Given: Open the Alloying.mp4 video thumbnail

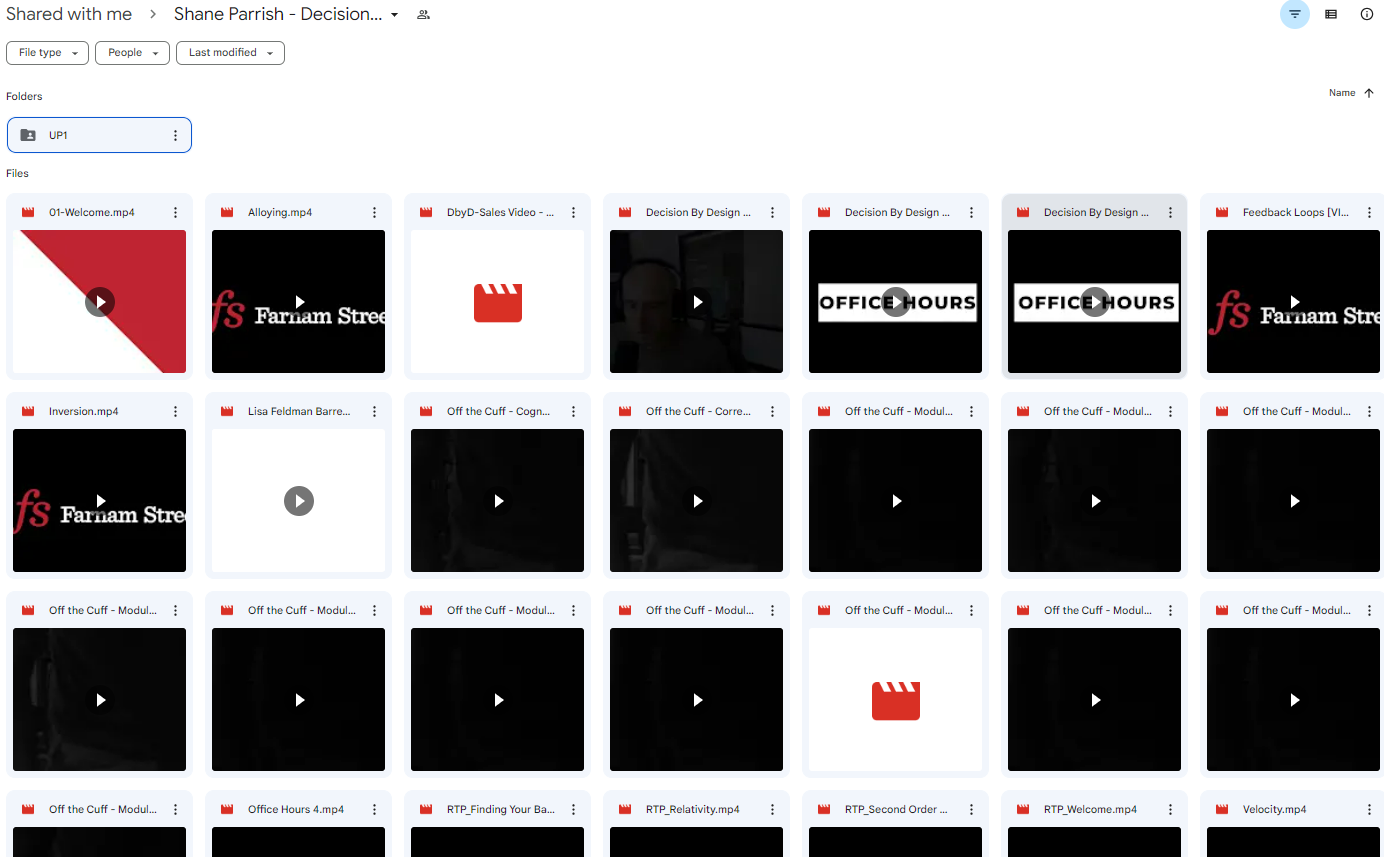Looking at the screenshot, I should tap(298, 301).
